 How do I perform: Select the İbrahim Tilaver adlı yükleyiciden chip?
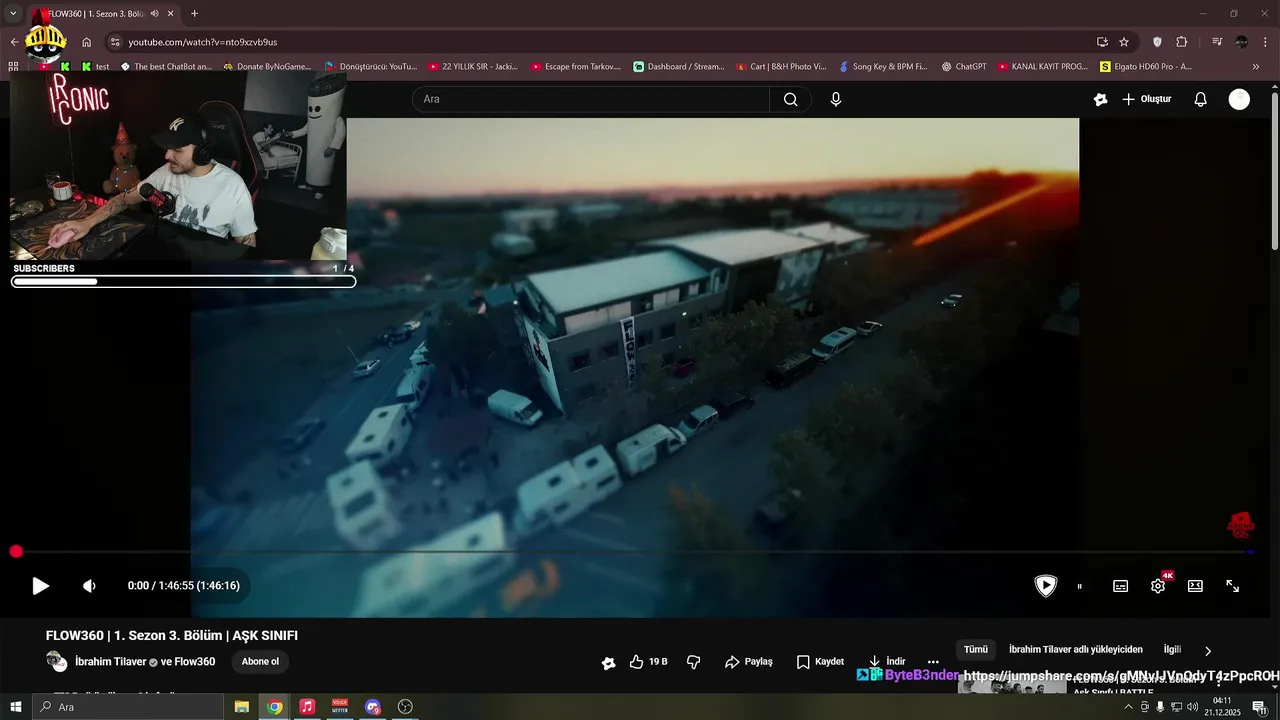click(1075, 650)
